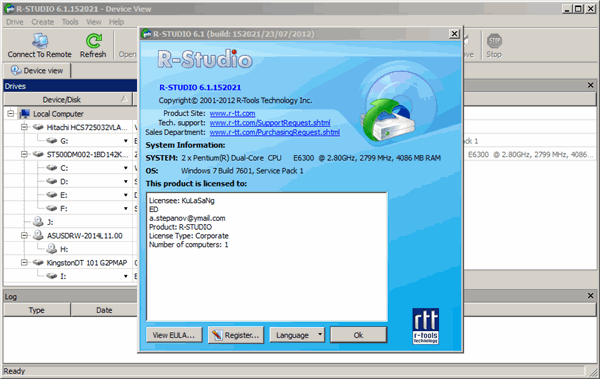Screen dimensions: 600x379
Task: Open the Help menu
Action: coord(116,22)
